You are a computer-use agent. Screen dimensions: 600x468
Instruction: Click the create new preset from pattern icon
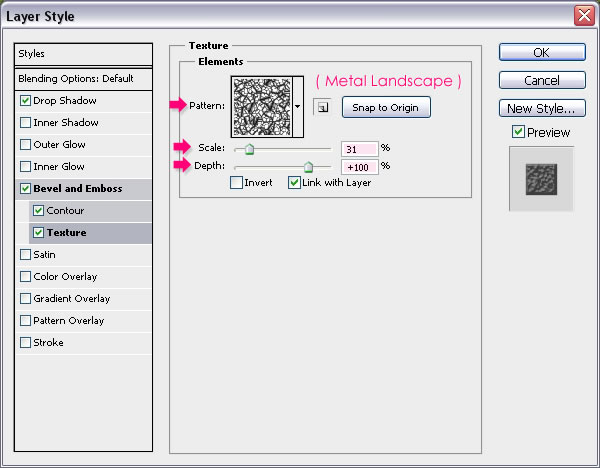click(x=322, y=108)
